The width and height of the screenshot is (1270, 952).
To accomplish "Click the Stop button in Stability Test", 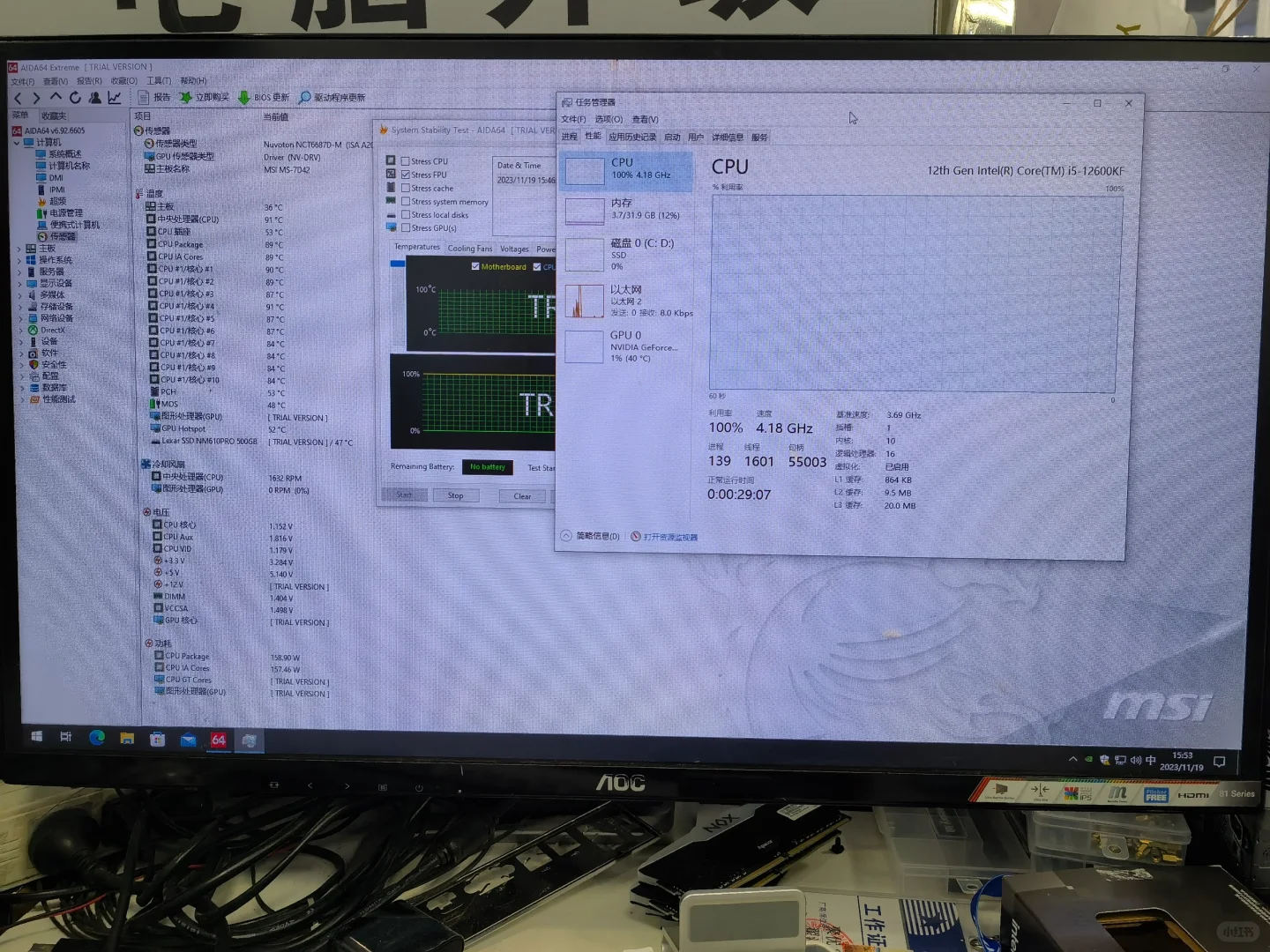I will (455, 495).
